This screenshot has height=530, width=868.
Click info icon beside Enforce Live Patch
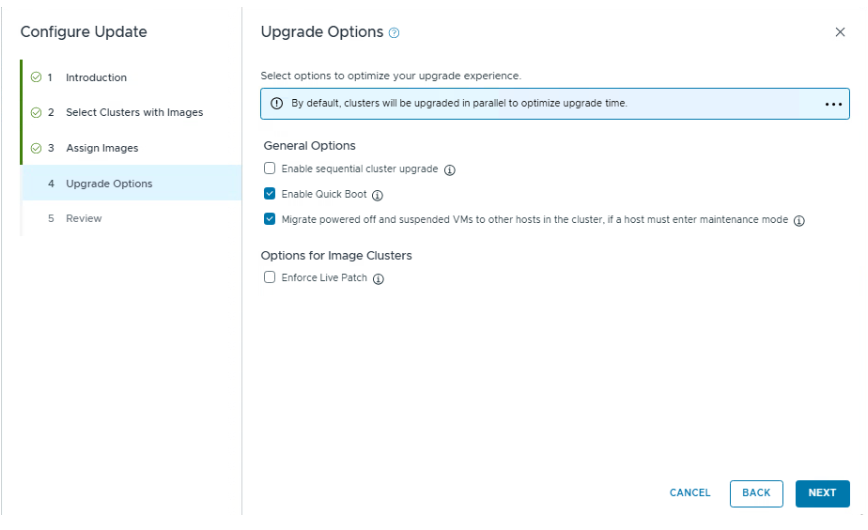click(x=378, y=279)
